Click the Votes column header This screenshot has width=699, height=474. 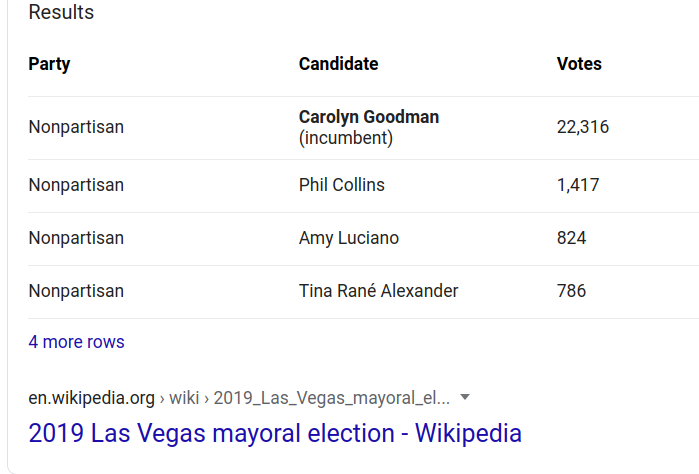(579, 64)
